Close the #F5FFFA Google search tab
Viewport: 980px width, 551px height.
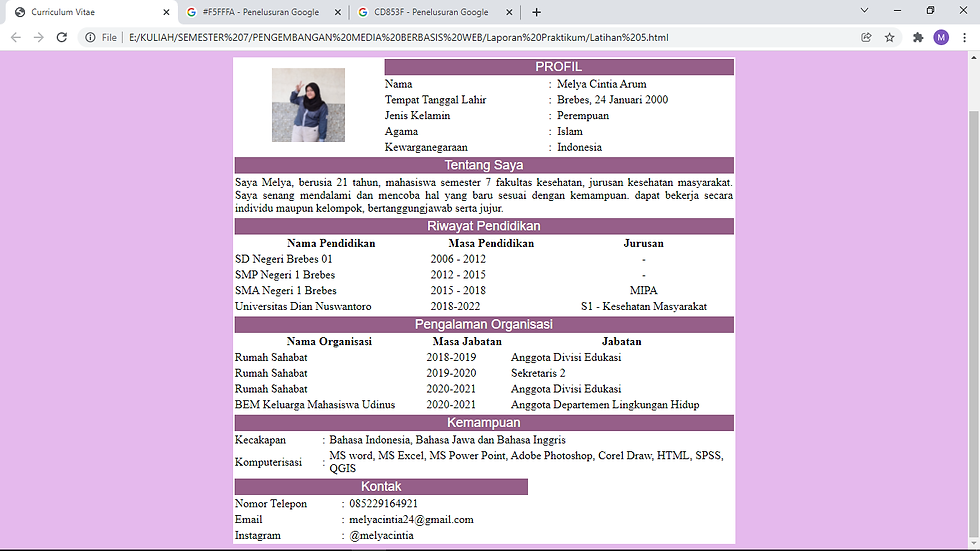point(338,12)
